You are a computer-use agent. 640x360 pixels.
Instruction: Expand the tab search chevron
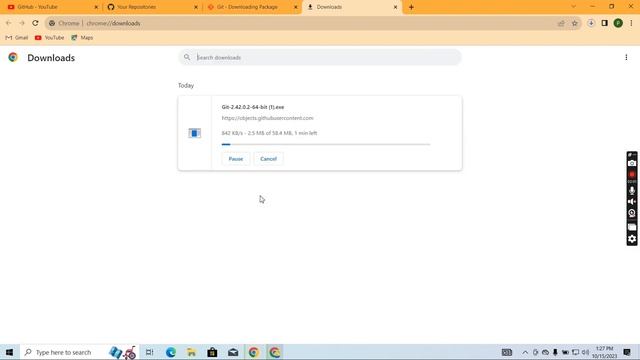point(573,7)
